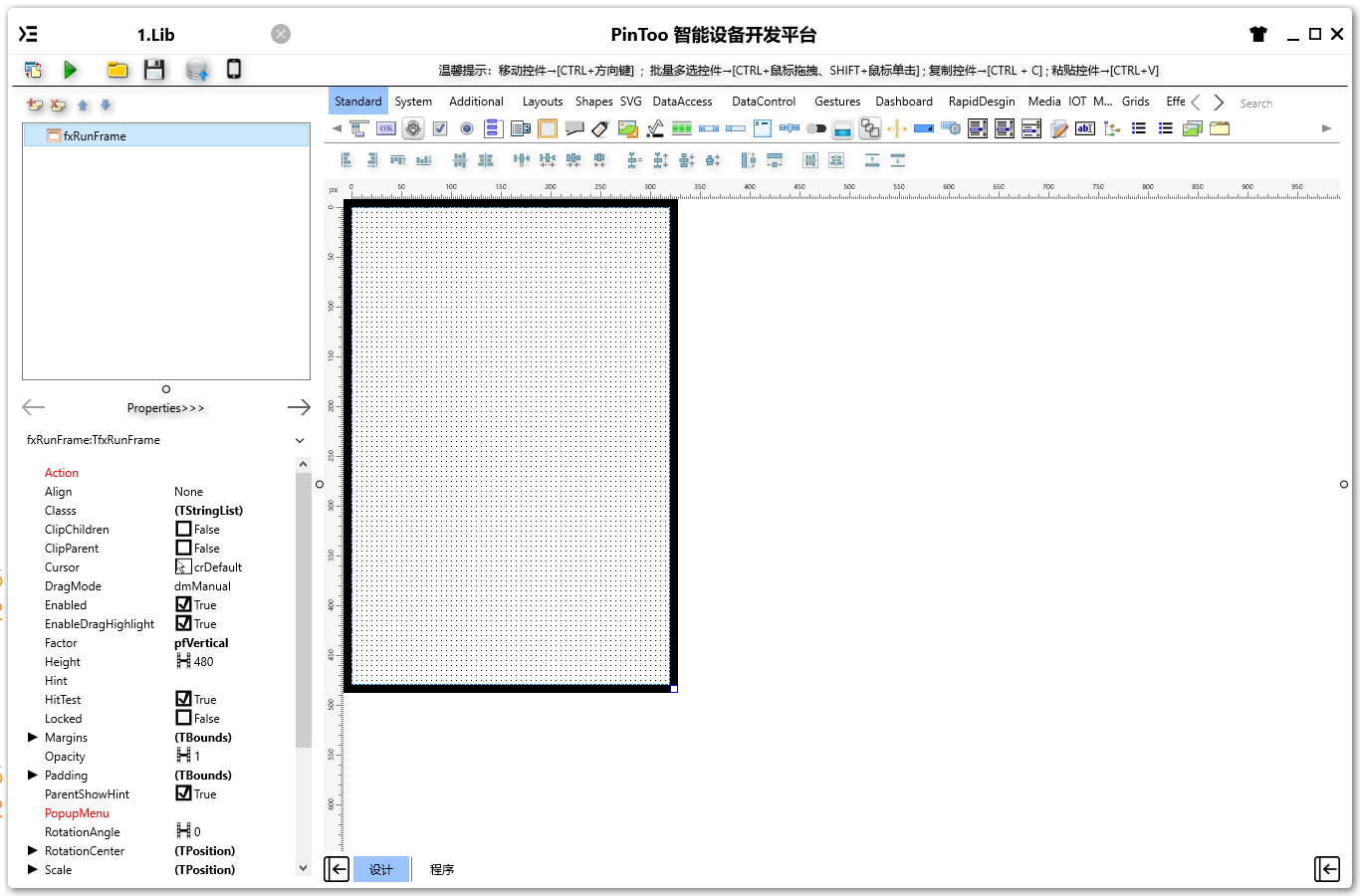Click the Height value 480
The width and height of the screenshot is (1360, 896).
point(203,661)
